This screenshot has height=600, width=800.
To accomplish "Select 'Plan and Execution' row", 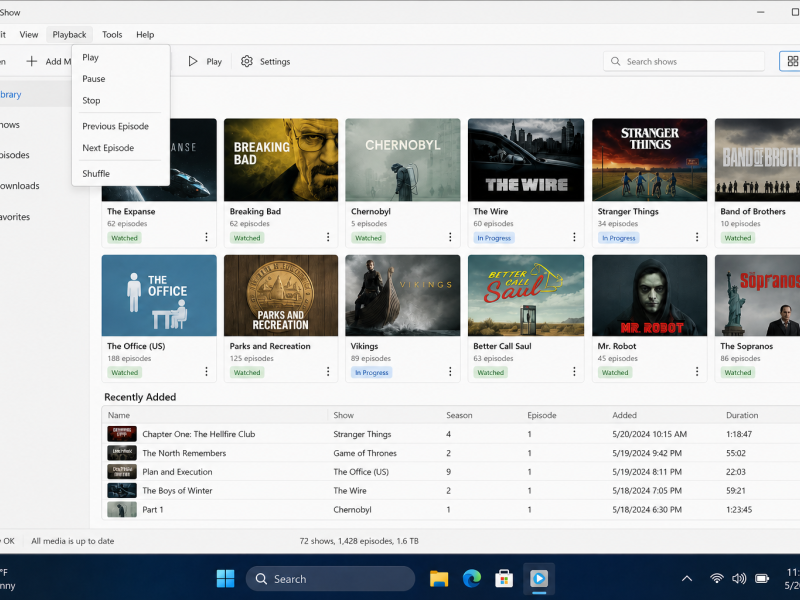I will point(451,472).
